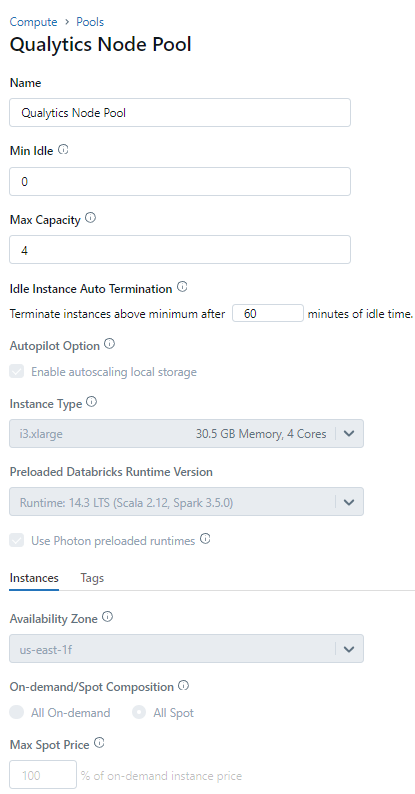This screenshot has height=794, width=415.
Task: Click '% of on-demand instance price' text
Action: (161, 775)
